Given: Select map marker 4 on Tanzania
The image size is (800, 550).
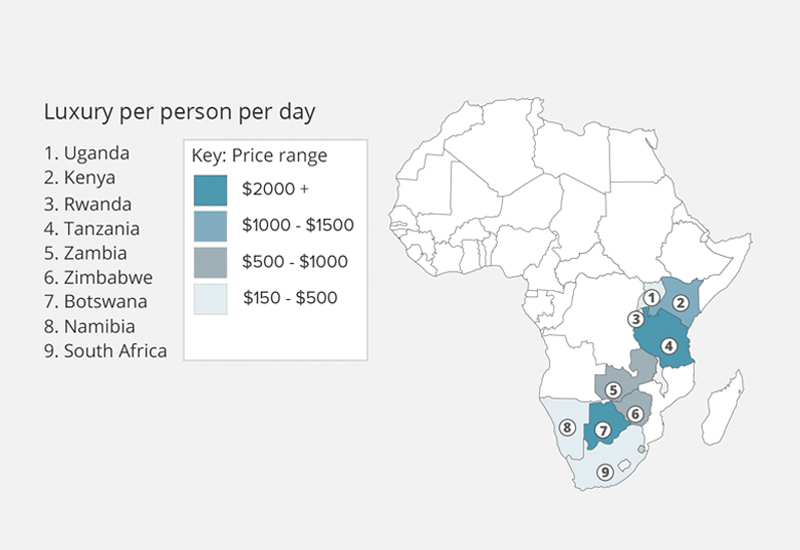Looking at the screenshot, I should coord(669,347).
